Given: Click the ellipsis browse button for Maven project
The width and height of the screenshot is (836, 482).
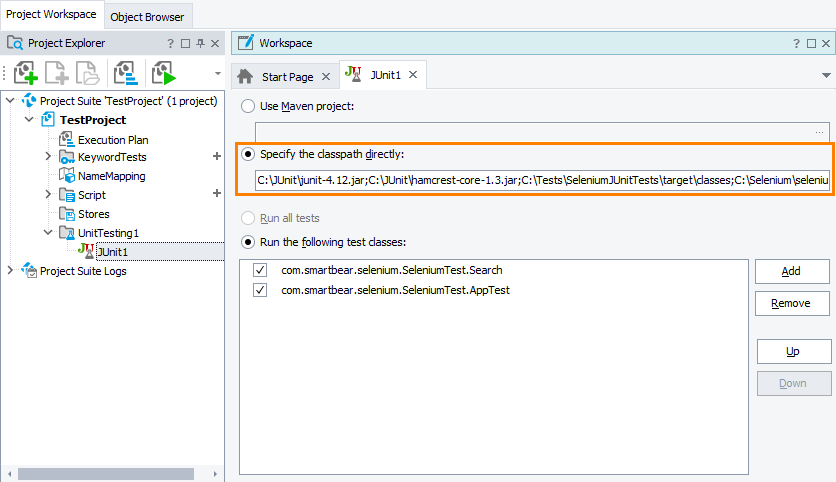Looking at the screenshot, I should pos(819,132).
